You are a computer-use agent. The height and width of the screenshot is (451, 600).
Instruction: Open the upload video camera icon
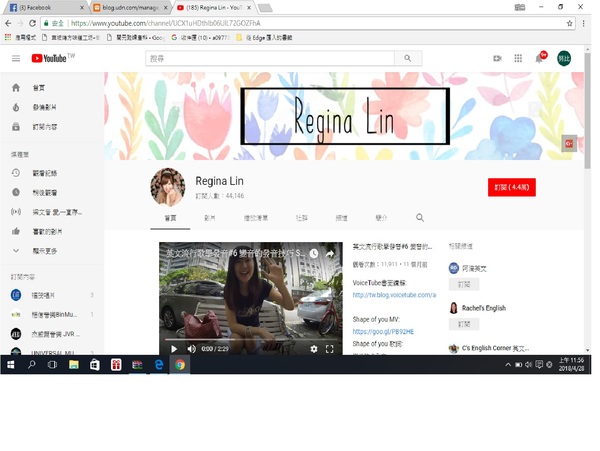pyautogui.click(x=497, y=59)
